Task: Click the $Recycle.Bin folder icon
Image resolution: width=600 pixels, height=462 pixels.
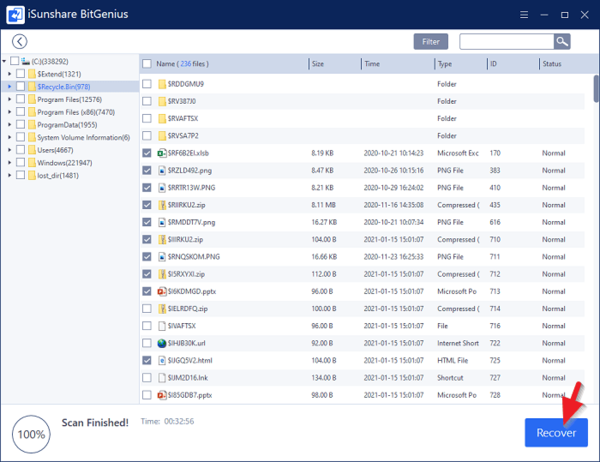Action: pyautogui.click(x=32, y=87)
